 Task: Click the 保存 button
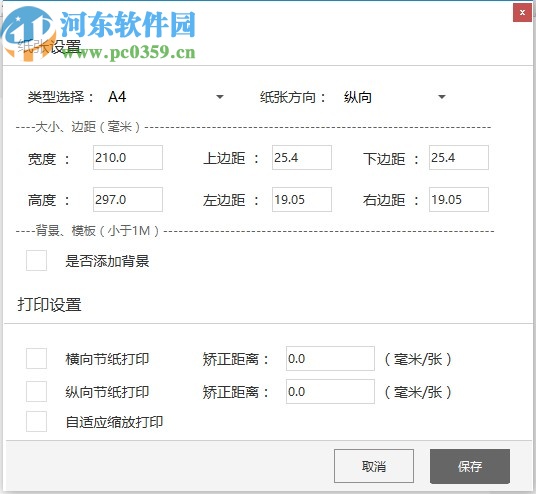coord(470,466)
